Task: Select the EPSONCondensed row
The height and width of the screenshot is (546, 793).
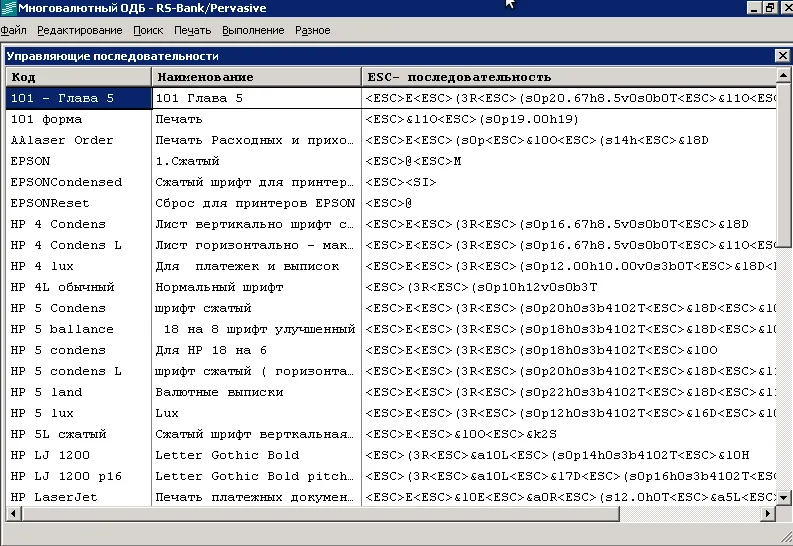Action: pyautogui.click(x=66, y=182)
